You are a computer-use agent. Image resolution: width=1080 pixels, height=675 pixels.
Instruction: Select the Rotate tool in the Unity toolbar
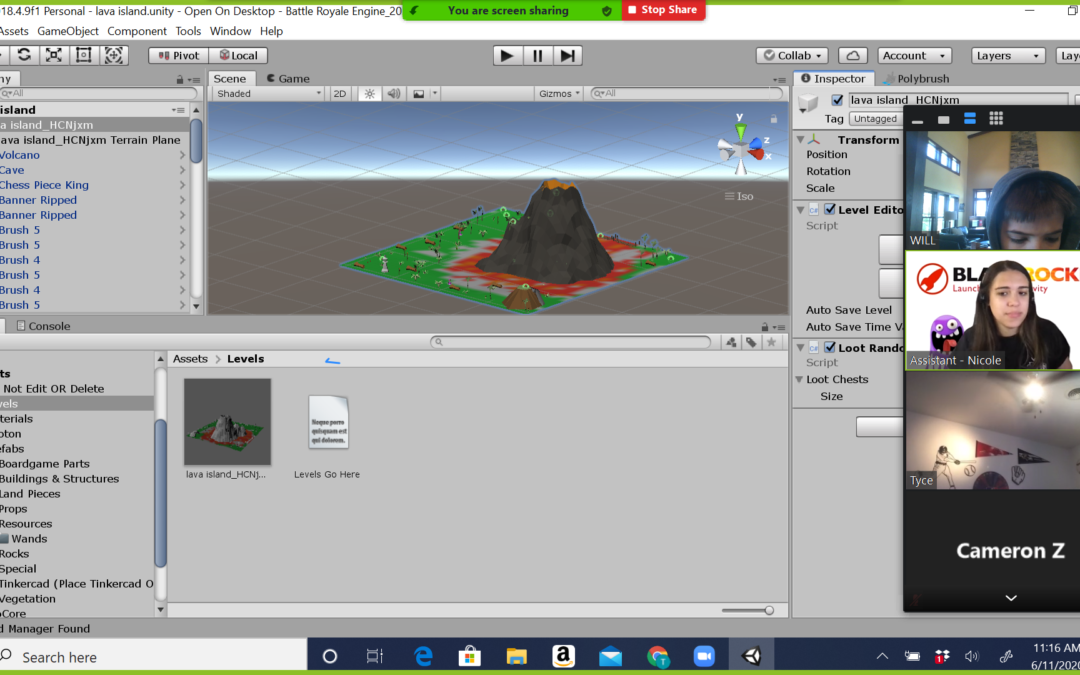pyautogui.click(x=24, y=55)
